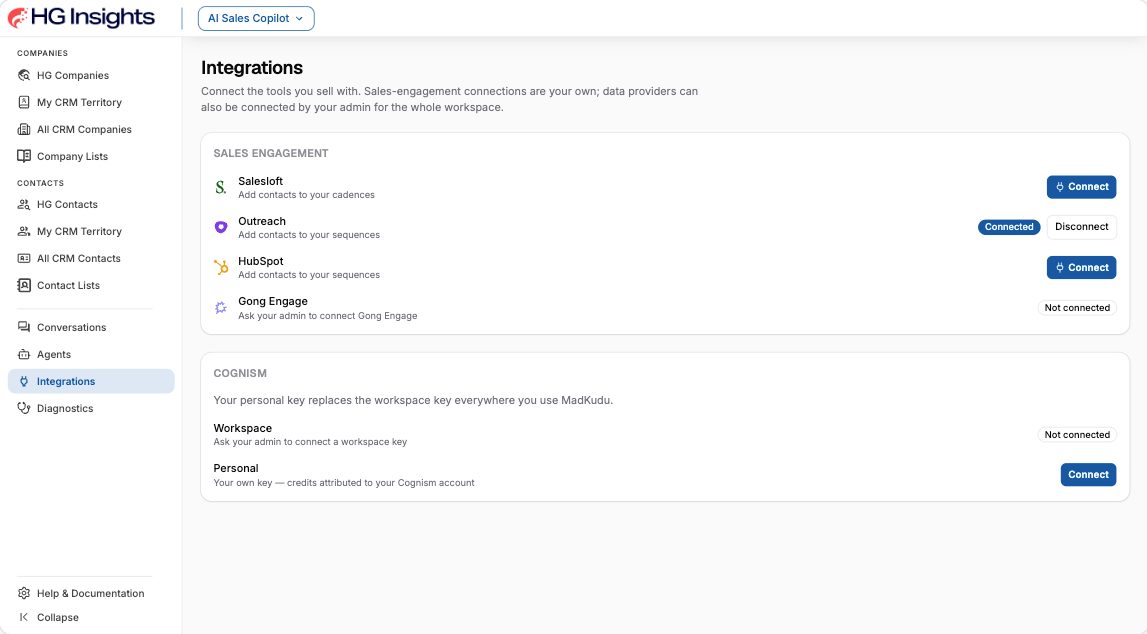Click the Salesloft logo icon
Viewport: 1147px width, 634px height.
221,187
